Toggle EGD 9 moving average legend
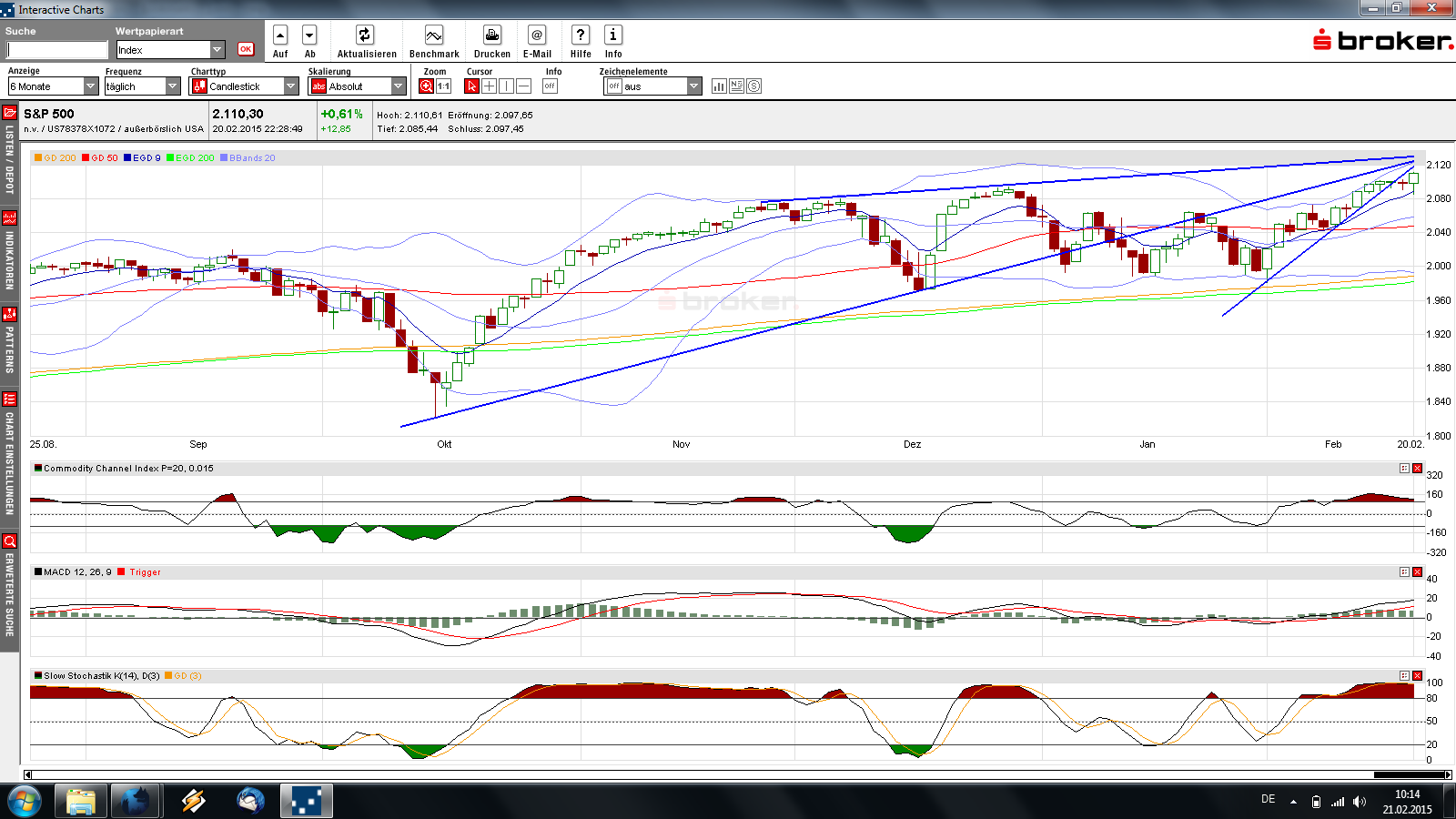This screenshot has height=819, width=1456. tap(142, 158)
